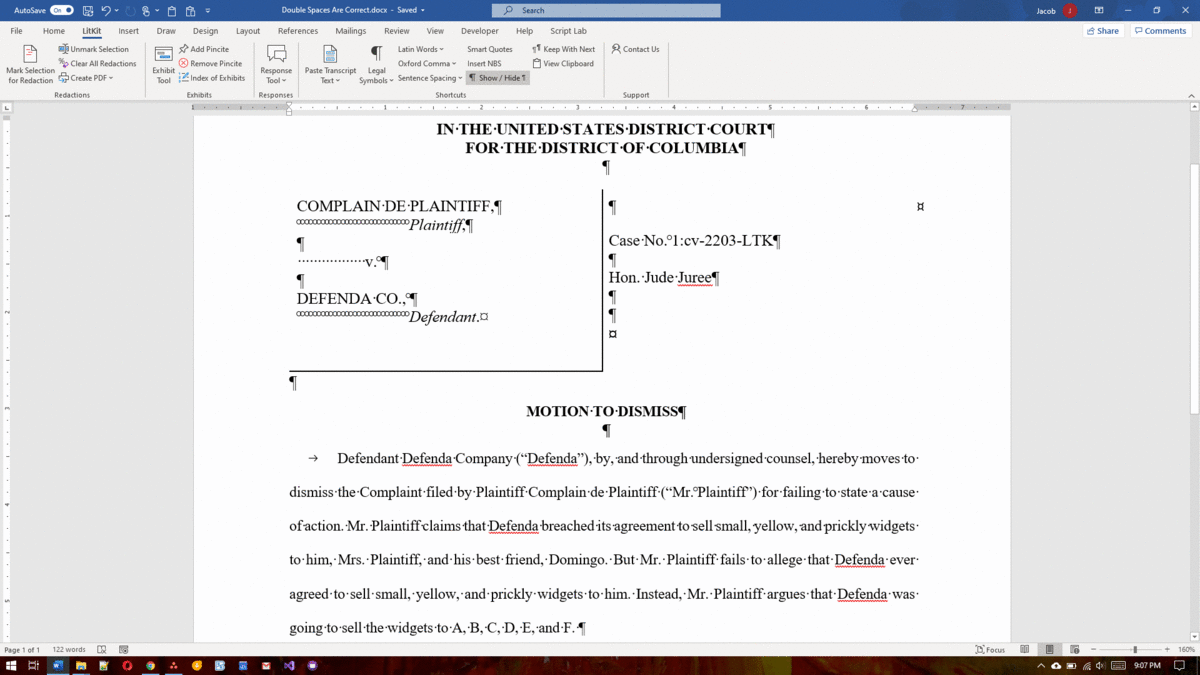Open the Response Tool dropdown

click(x=276, y=64)
